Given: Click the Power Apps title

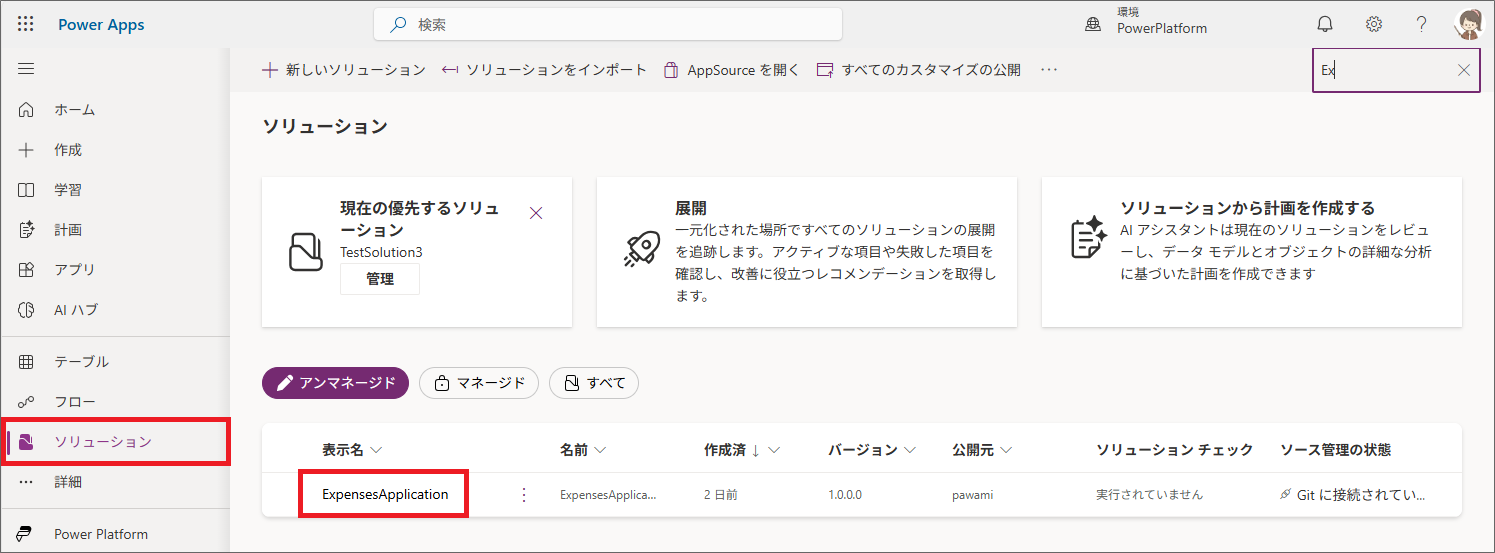Looking at the screenshot, I should 101,25.
